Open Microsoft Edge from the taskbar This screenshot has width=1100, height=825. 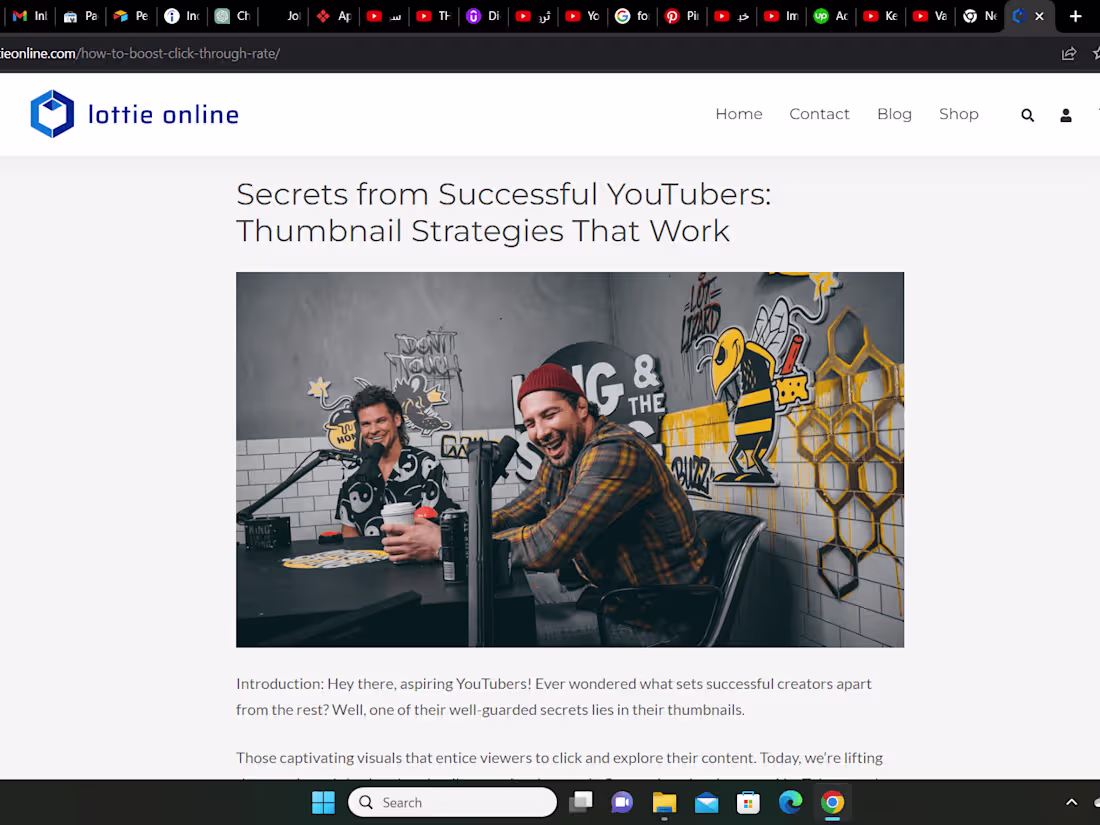click(790, 802)
